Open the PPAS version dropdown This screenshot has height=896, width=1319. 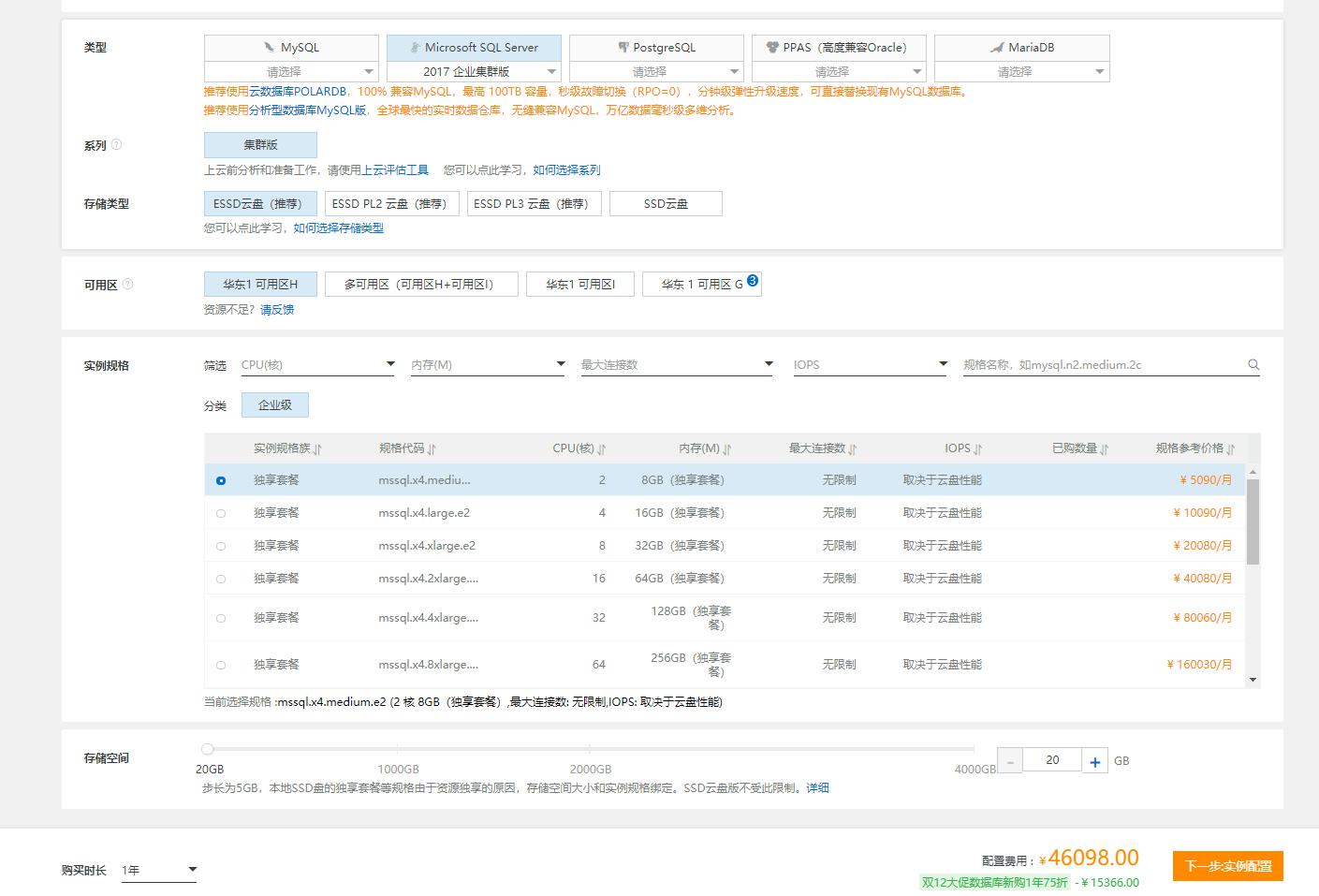[839, 71]
